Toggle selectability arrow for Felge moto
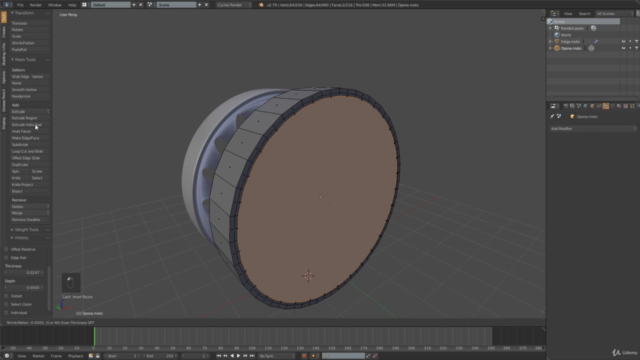This screenshot has width=640, height=360. tap(630, 42)
